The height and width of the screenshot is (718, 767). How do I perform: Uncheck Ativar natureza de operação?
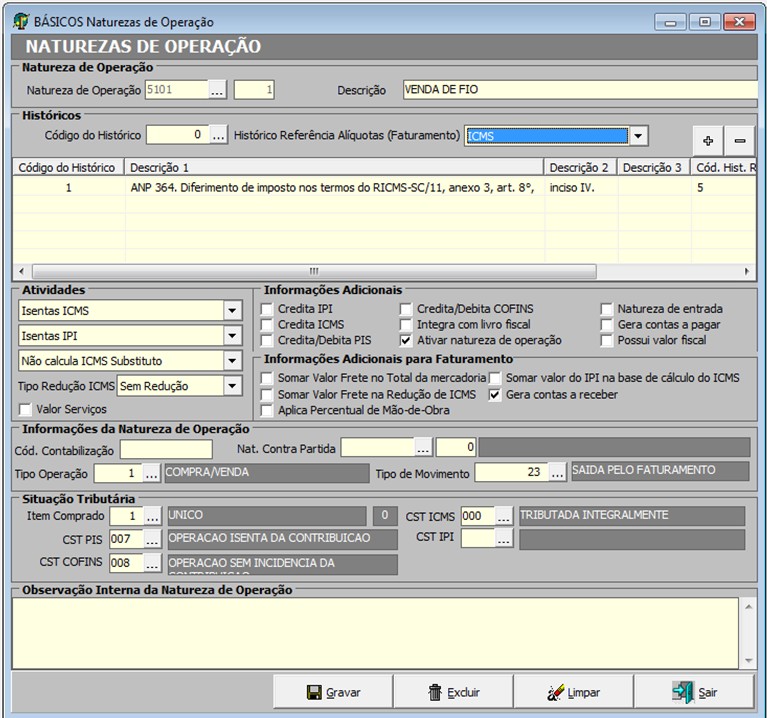(407, 340)
